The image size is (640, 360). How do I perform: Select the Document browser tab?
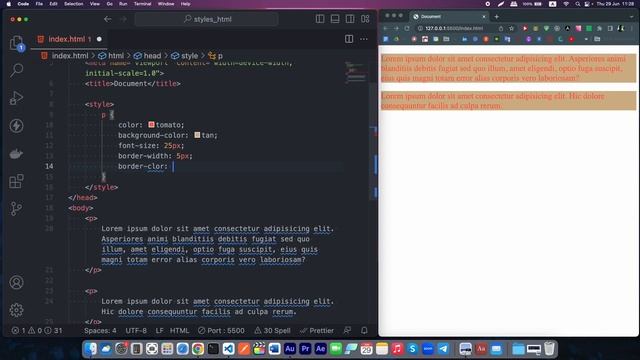449,17
